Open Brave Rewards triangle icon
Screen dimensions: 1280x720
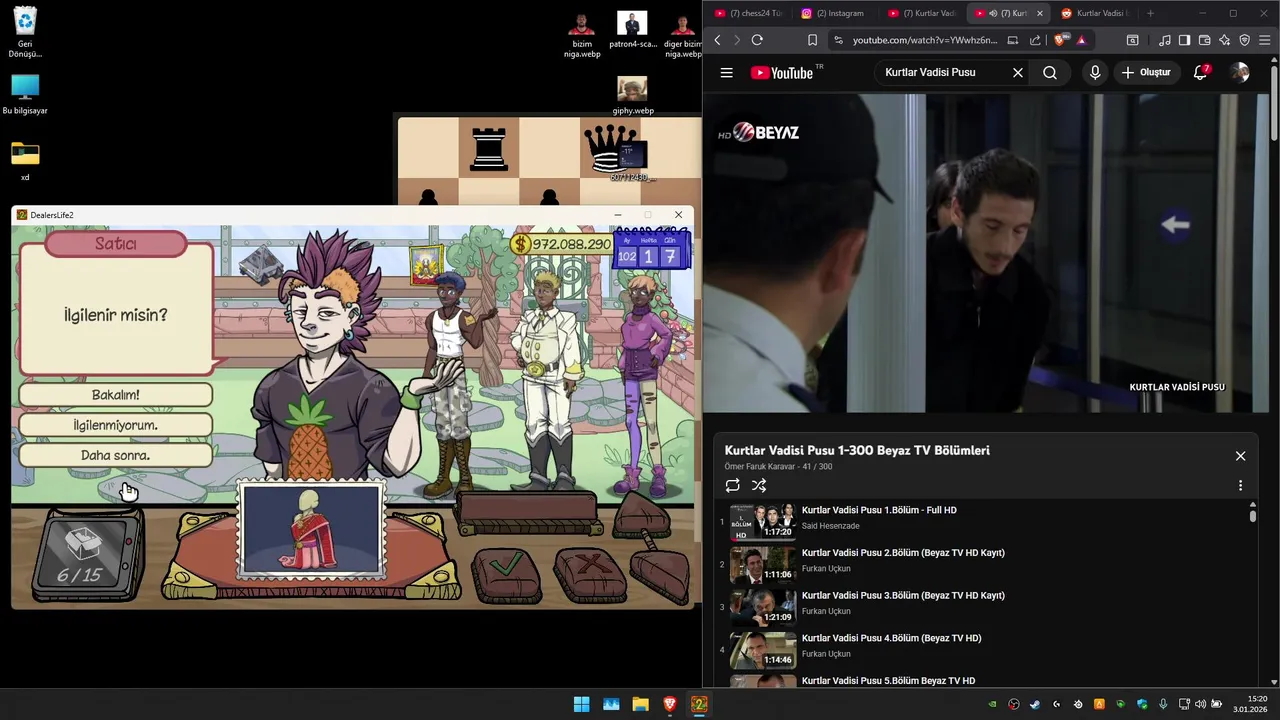tap(1081, 40)
